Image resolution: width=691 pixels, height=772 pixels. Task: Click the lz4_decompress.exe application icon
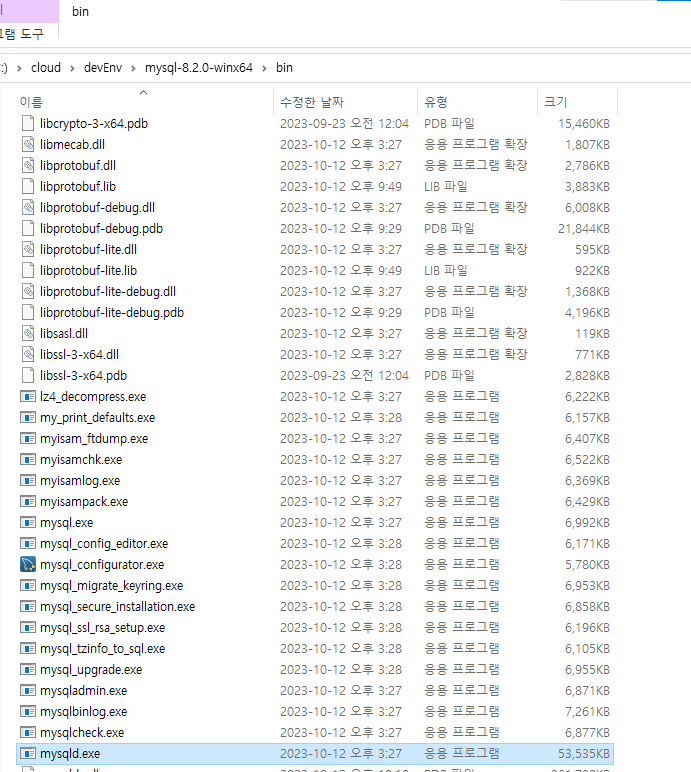pyautogui.click(x=28, y=396)
